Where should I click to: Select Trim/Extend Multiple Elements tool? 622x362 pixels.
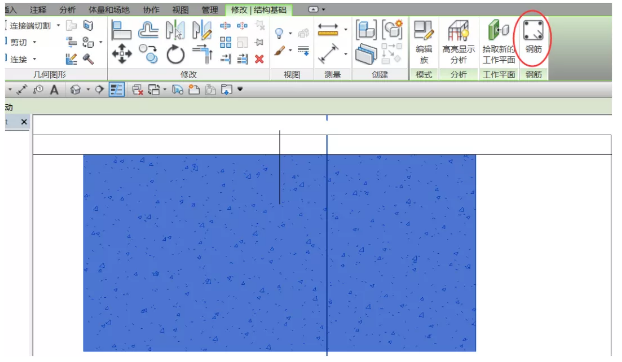click(x=242, y=59)
